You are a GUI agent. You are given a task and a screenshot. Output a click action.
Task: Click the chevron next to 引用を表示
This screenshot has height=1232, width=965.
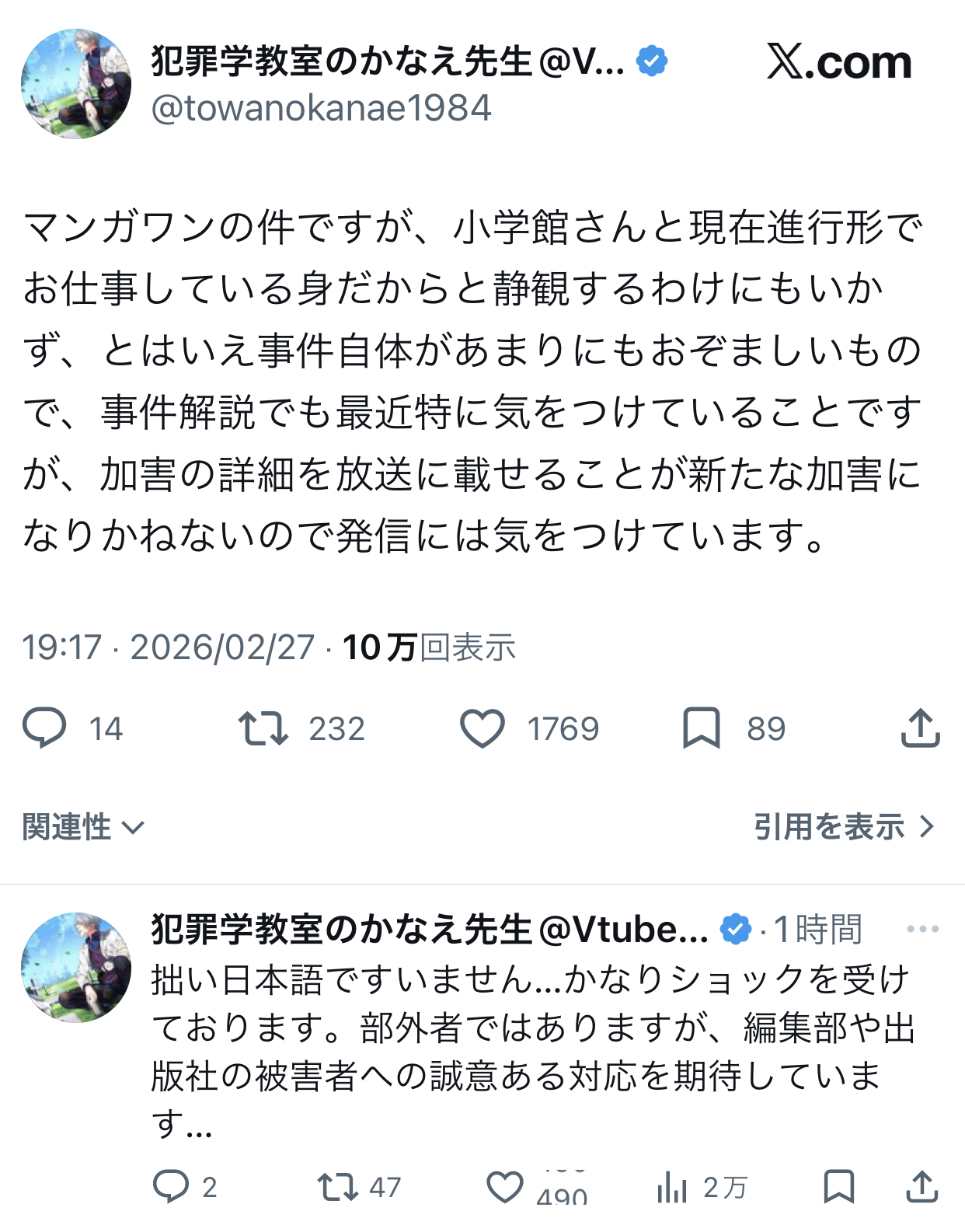(x=926, y=827)
